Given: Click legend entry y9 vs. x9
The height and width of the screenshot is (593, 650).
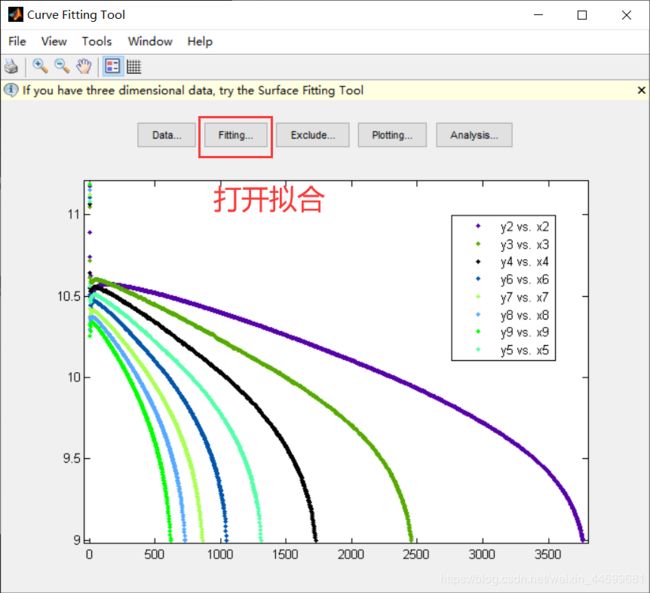Looking at the screenshot, I should click(x=524, y=333).
